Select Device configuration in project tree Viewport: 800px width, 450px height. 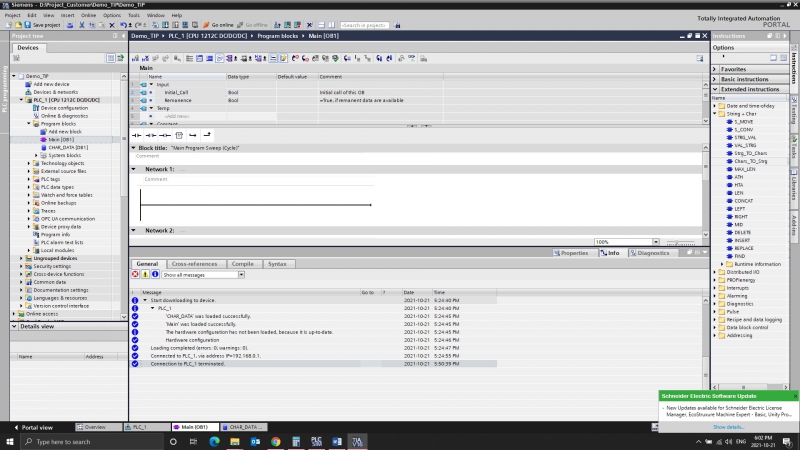(x=64, y=108)
